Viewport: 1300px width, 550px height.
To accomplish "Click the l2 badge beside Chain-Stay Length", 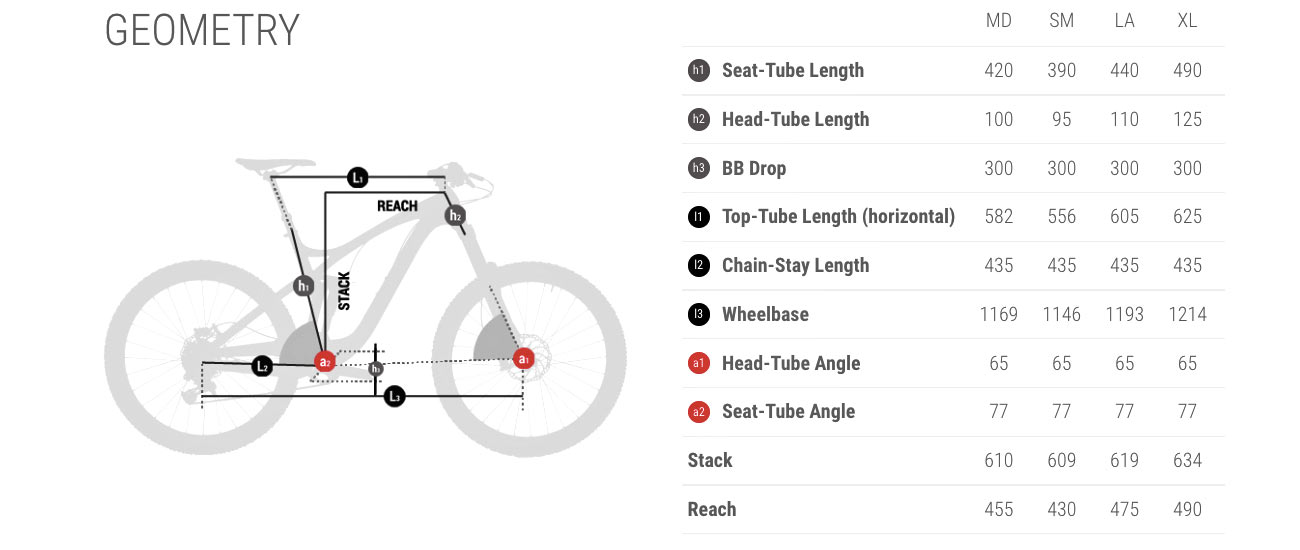I will point(699,266).
